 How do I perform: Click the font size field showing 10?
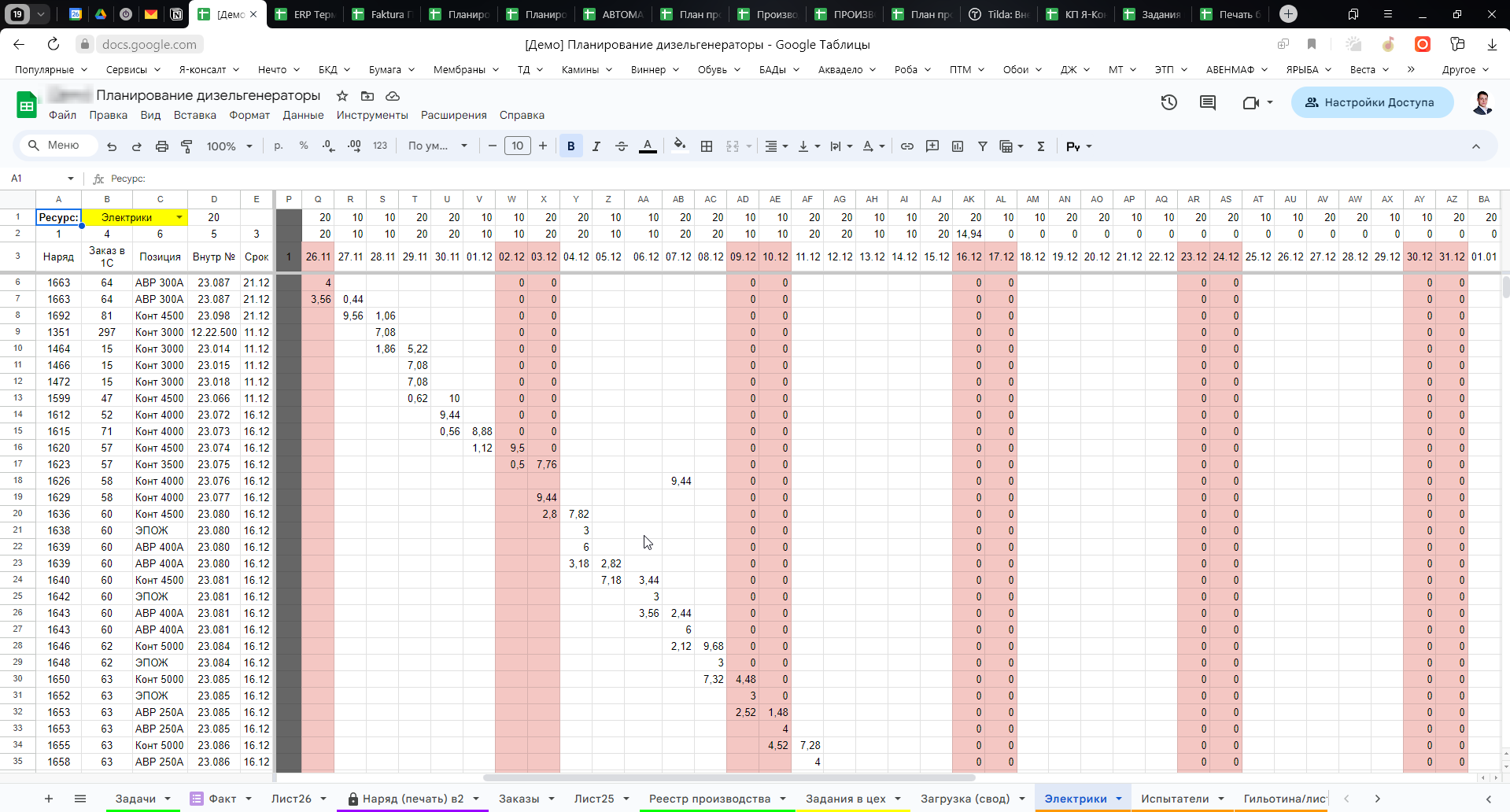click(518, 146)
